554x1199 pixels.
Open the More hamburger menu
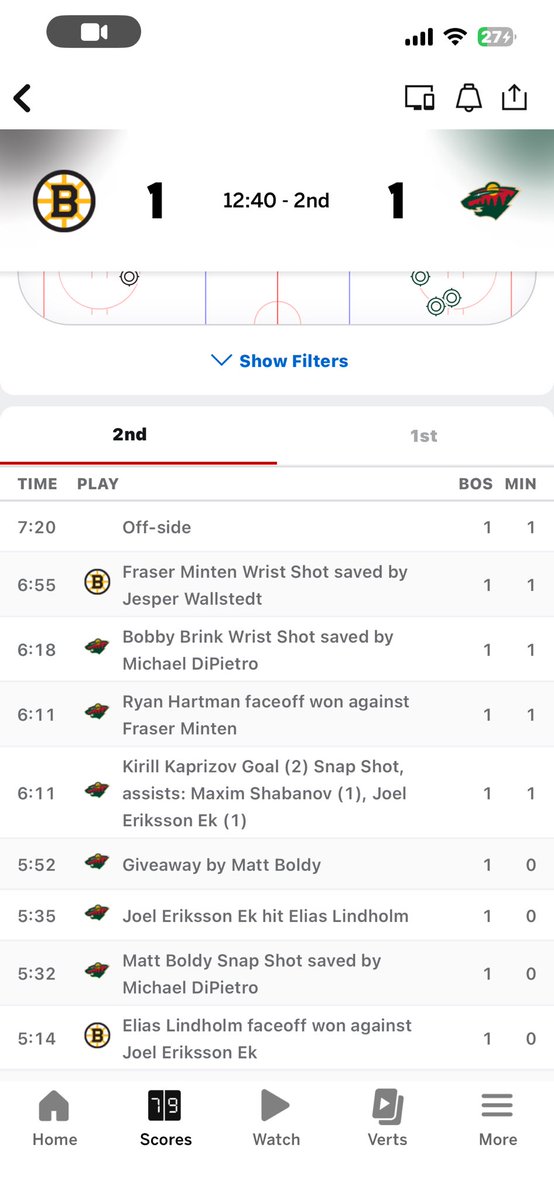coord(497,1106)
